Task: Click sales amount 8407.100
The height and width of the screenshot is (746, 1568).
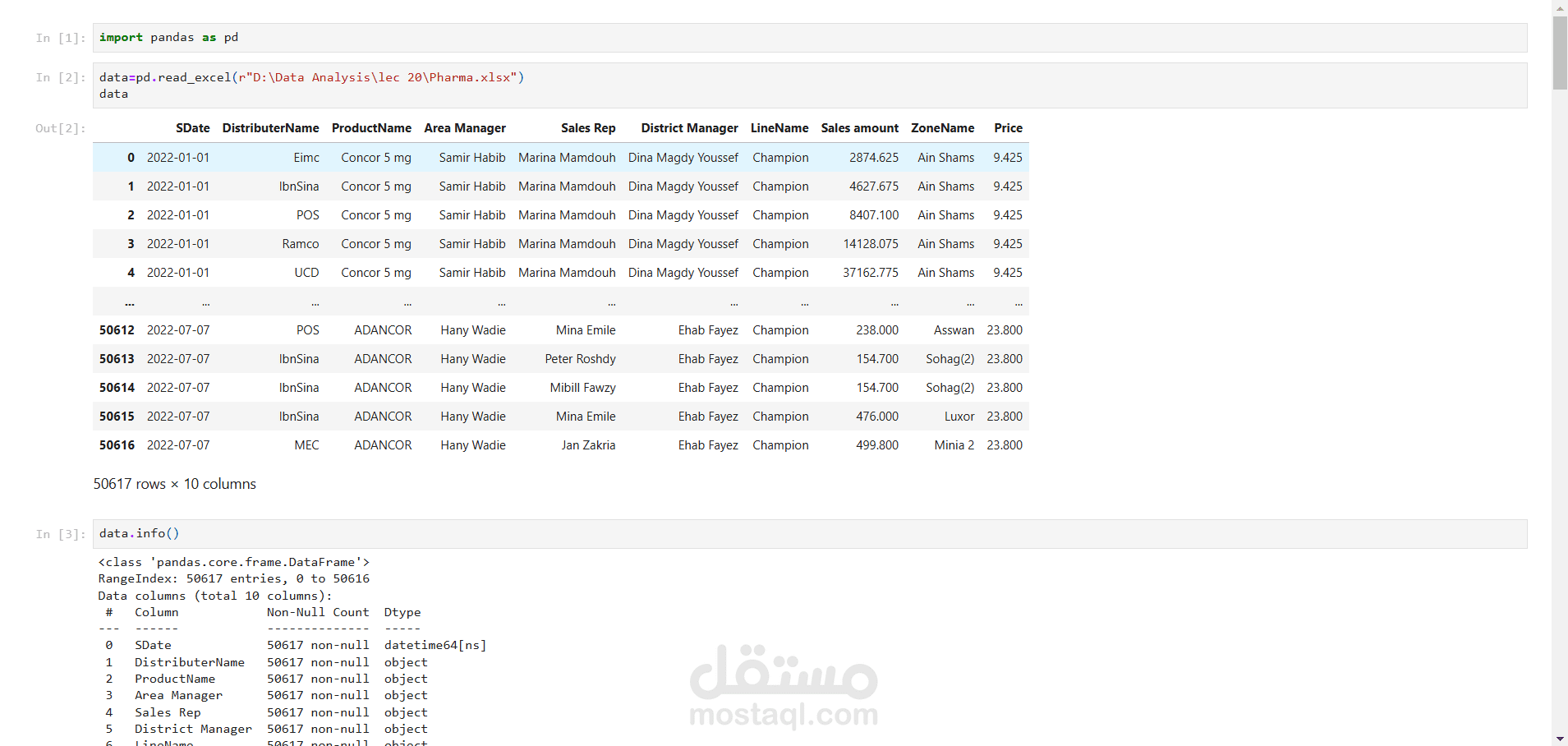Action: pyautogui.click(x=874, y=215)
